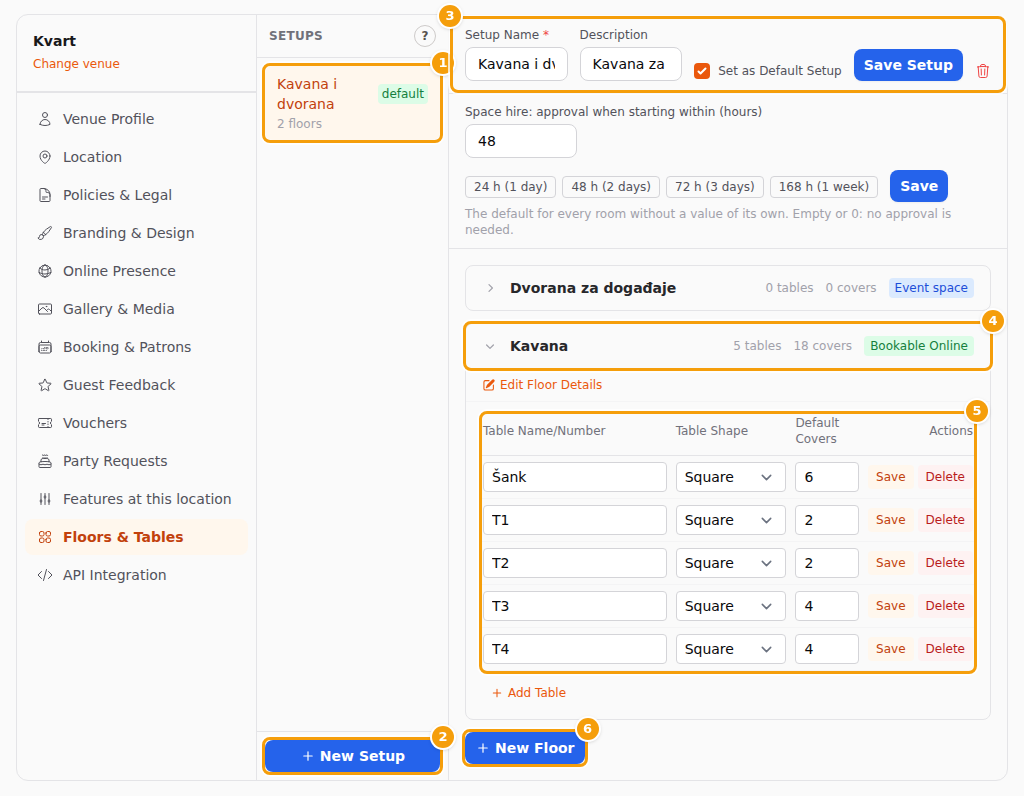Screen dimensions: 1024x796
Task: Click the Floors & Tables grid icon
Action: pyautogui.click(x=44, y=537)
